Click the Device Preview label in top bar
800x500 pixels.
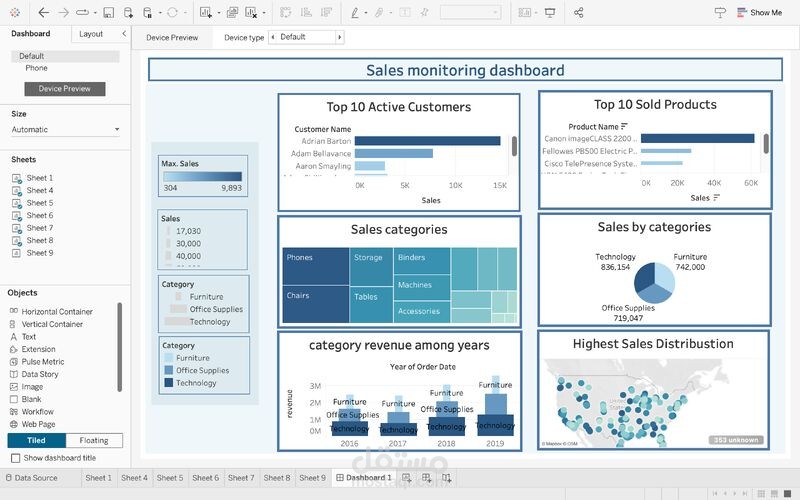pos(172,37)
